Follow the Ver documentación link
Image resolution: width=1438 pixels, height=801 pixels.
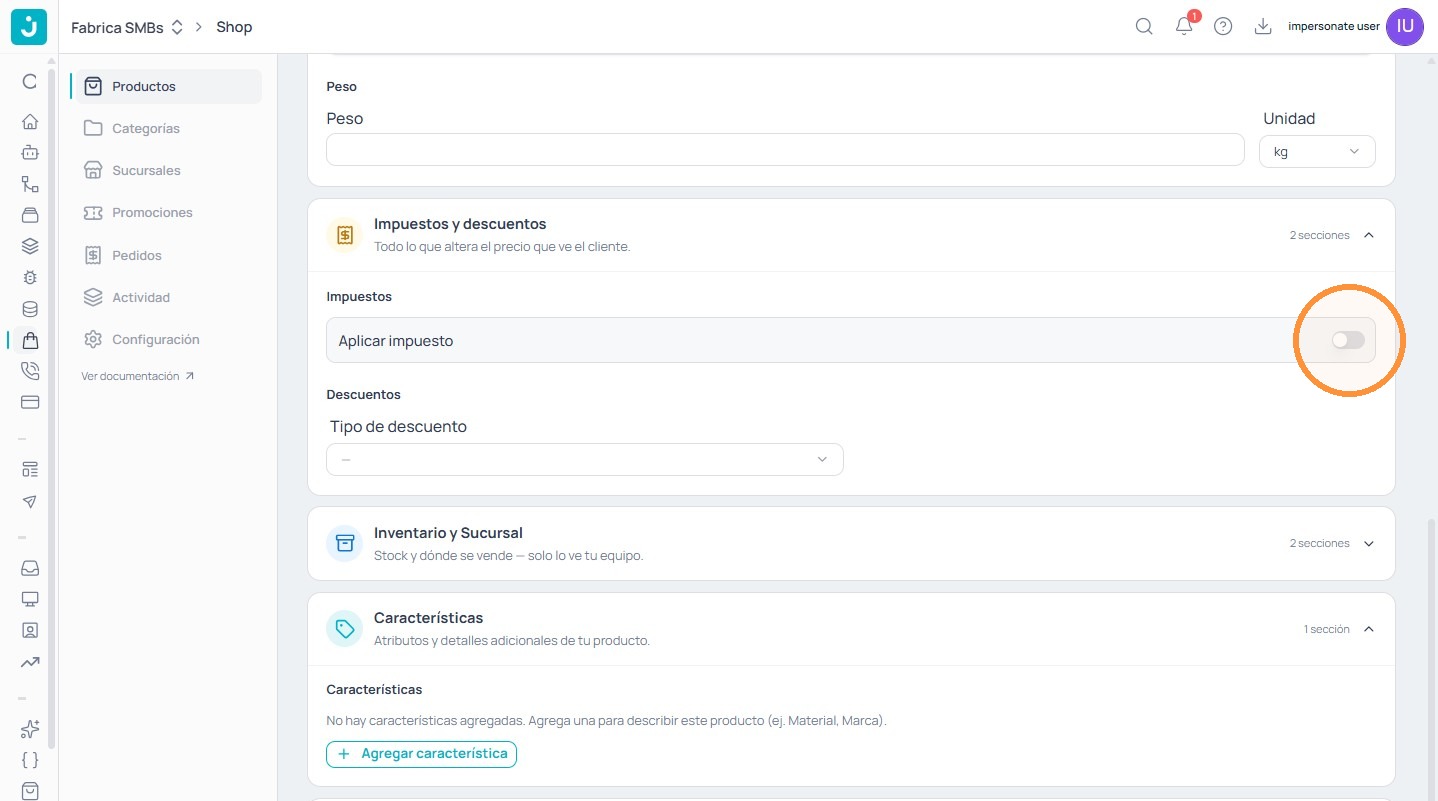pos(138,376)
